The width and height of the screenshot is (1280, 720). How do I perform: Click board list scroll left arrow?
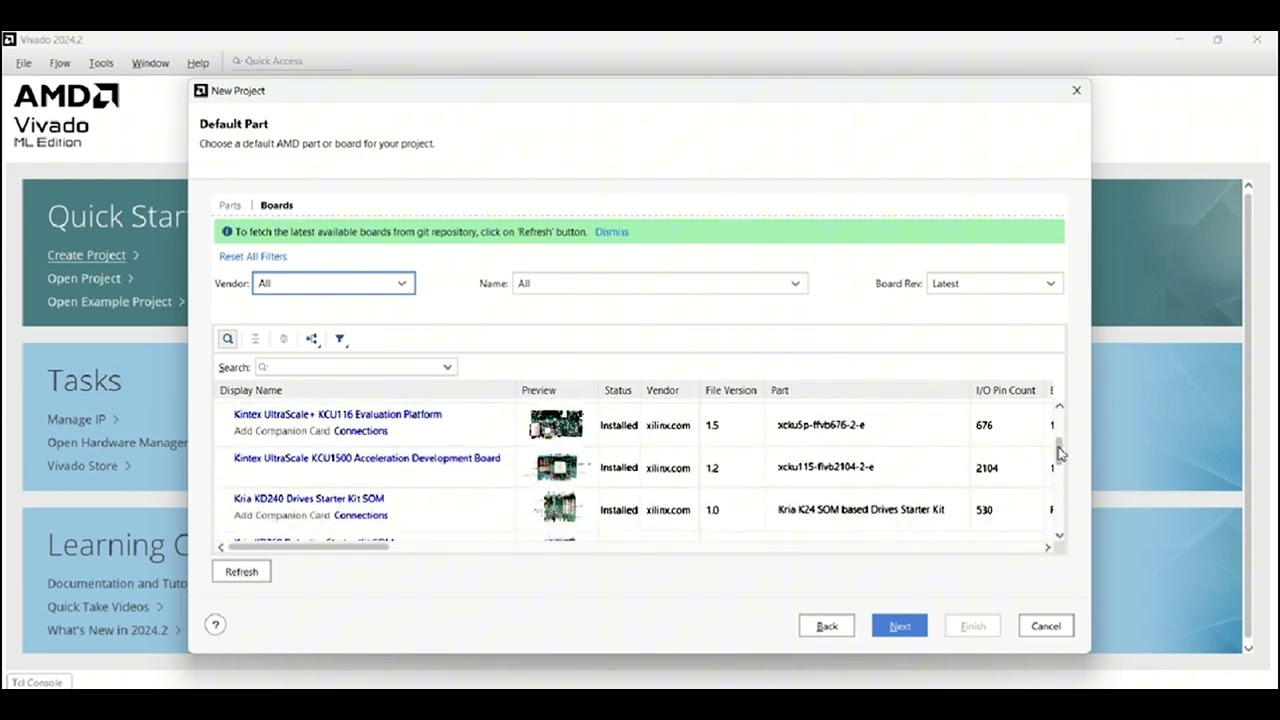[221, 547]
